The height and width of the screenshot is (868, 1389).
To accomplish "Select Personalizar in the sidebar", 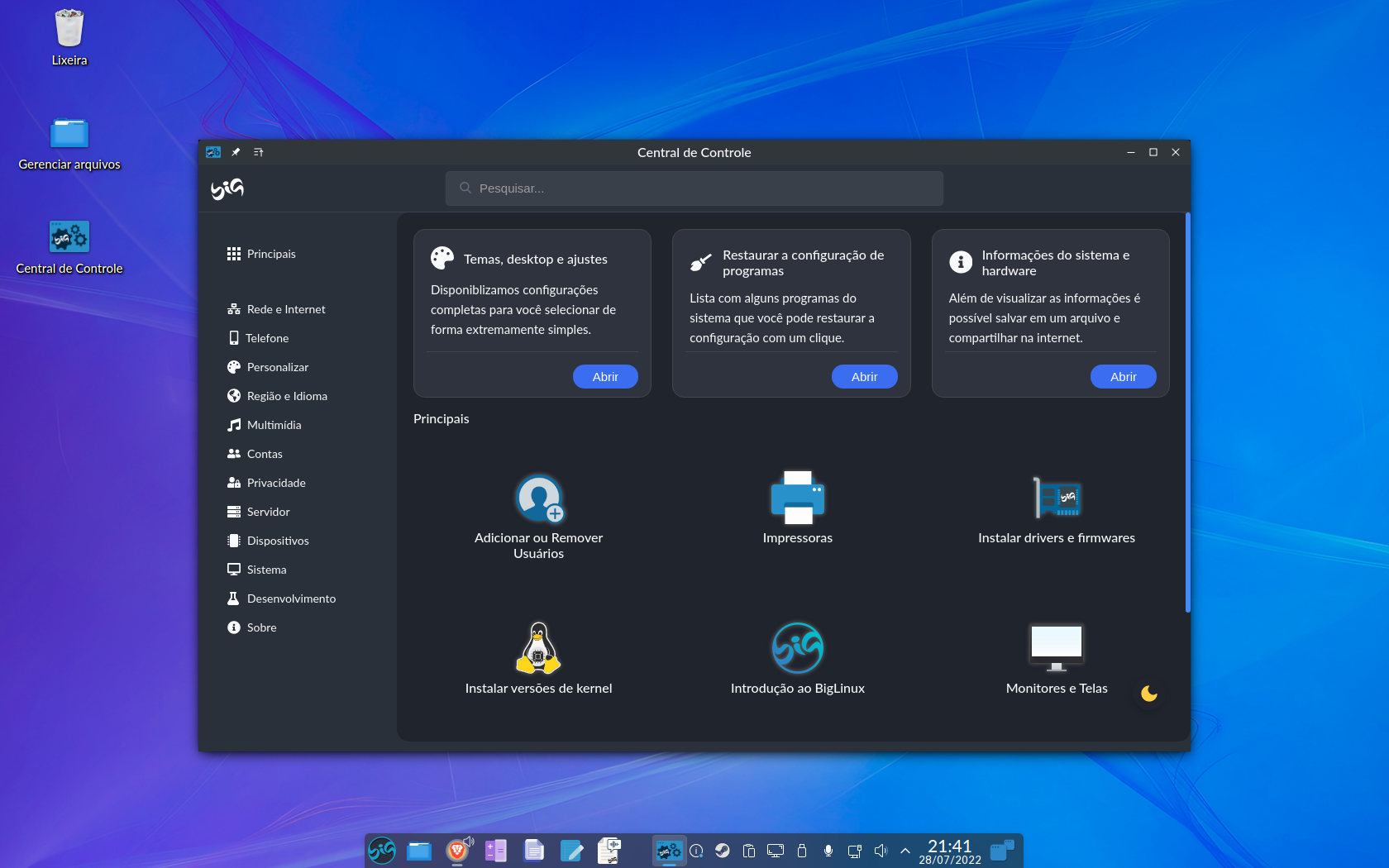I will (x=268, y=367).
